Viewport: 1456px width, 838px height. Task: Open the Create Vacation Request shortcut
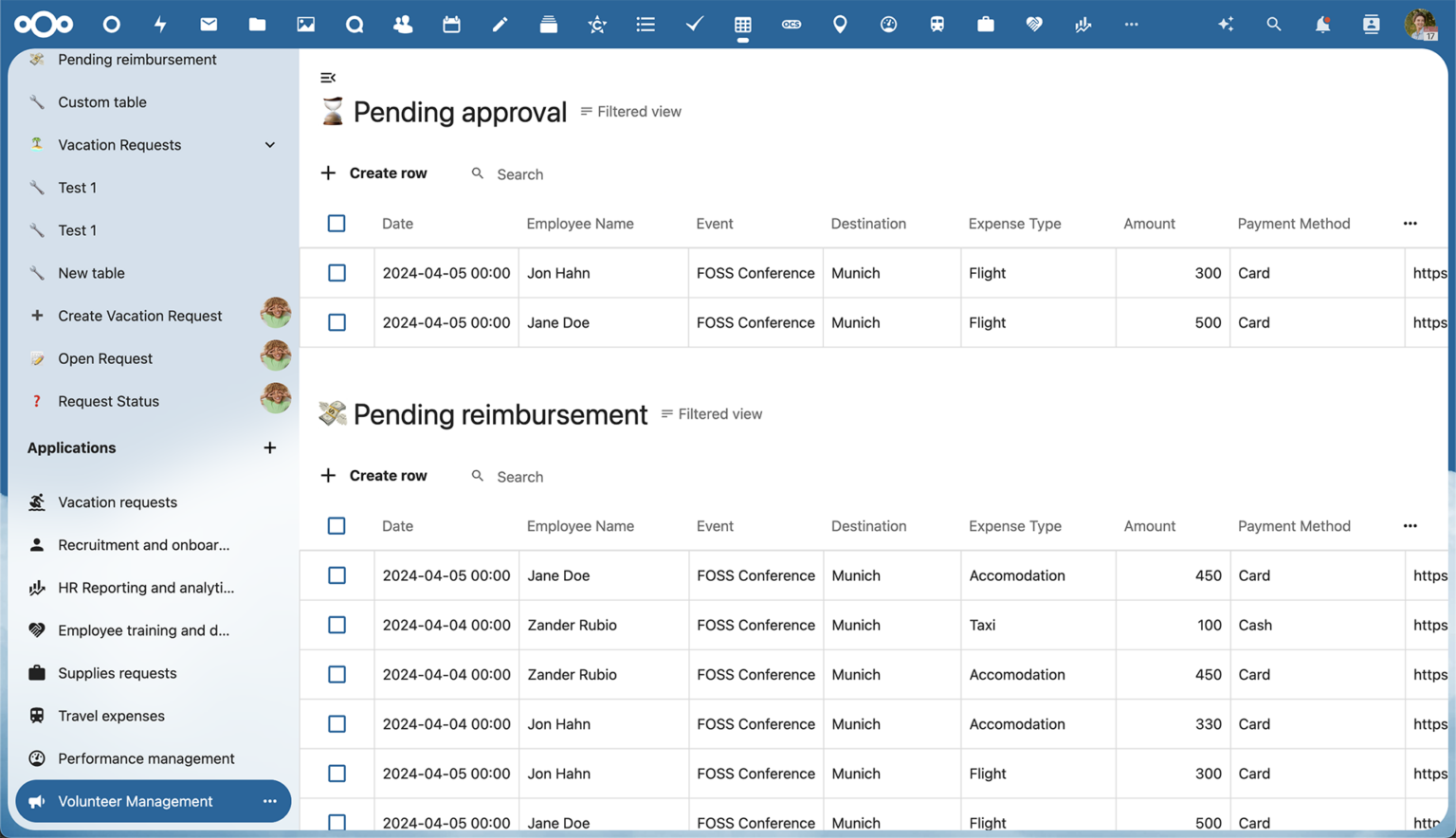click(139, 315)
